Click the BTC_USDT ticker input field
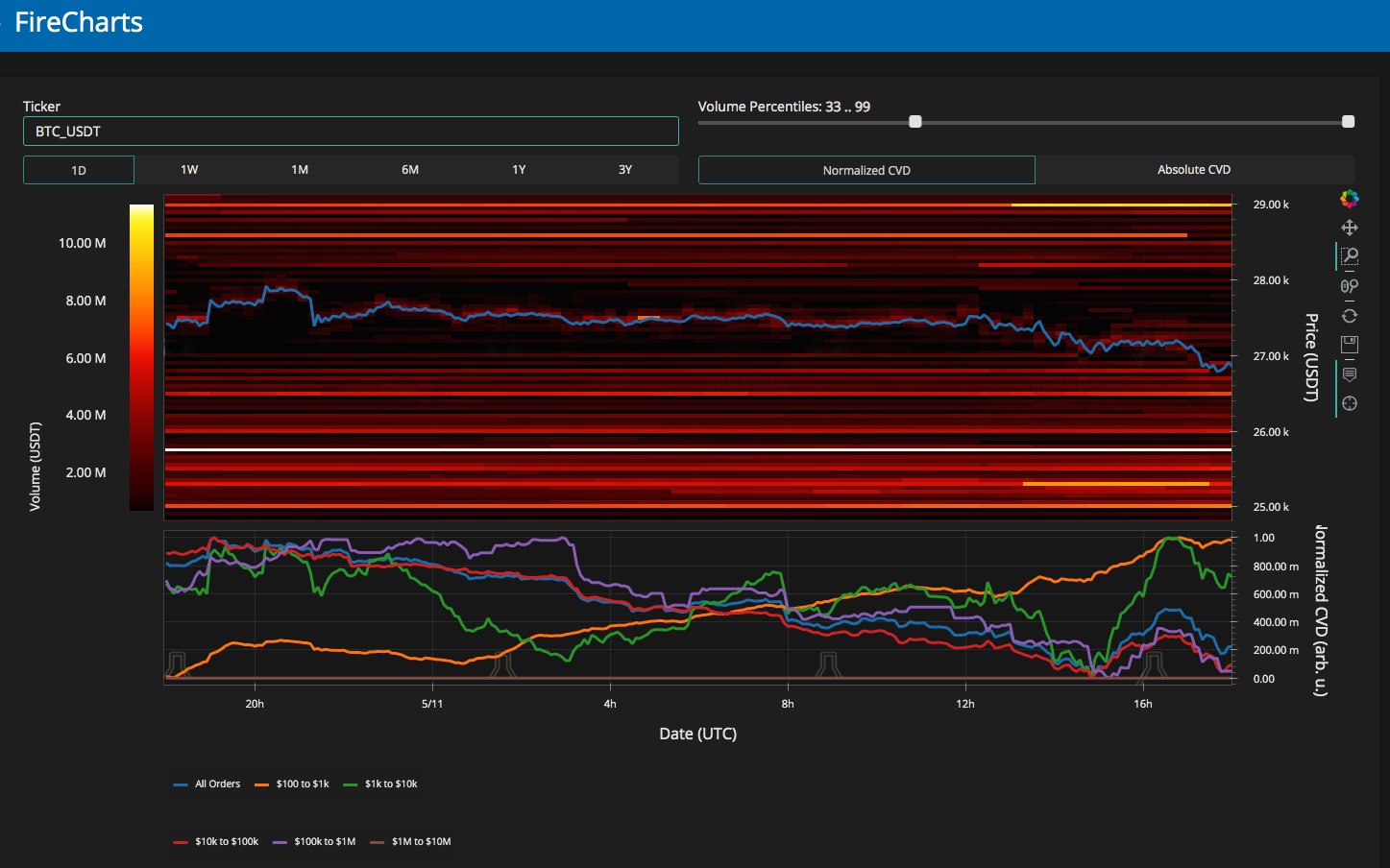The width and height of the screenshot is (1390, 868). 351,132
